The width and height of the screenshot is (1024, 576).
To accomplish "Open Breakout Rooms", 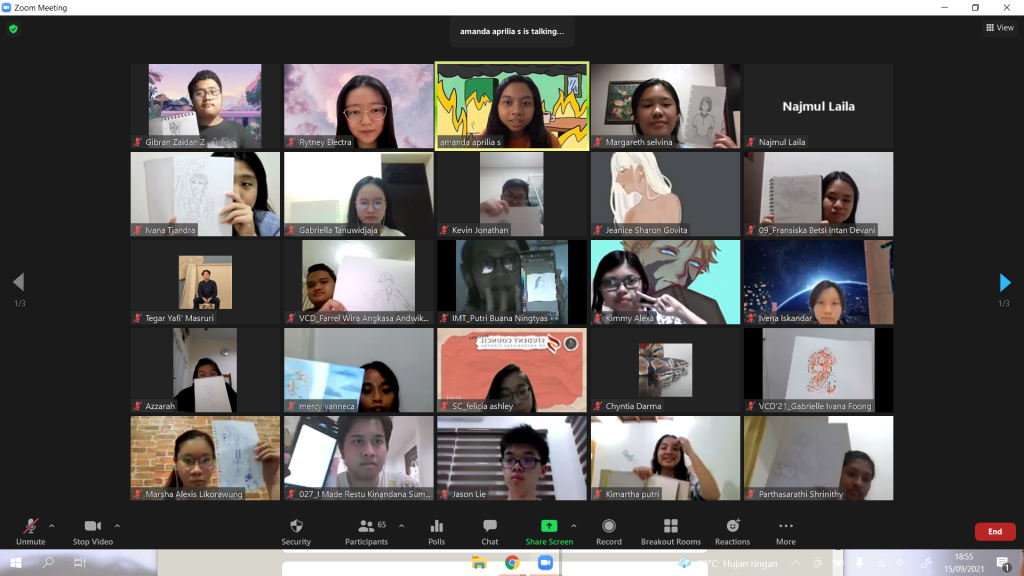I will [x=670, y=526].
